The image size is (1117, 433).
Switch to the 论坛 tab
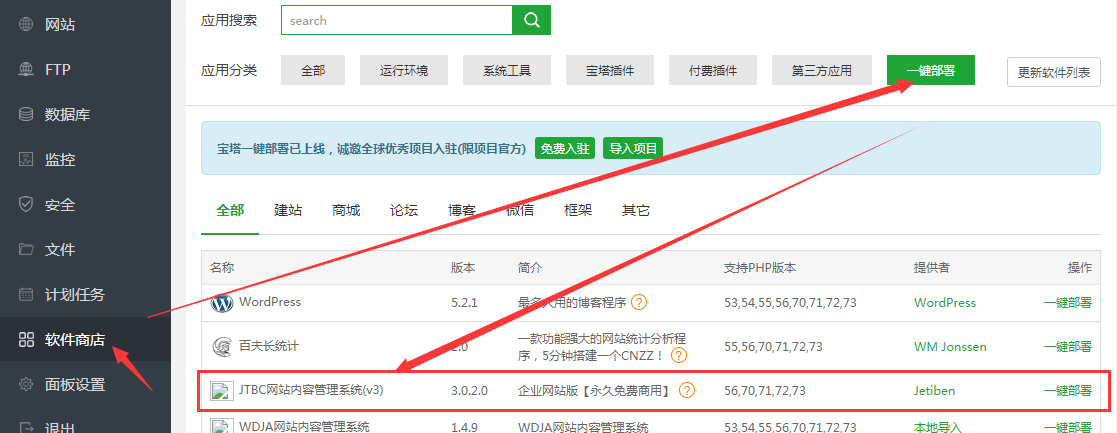point(404,210)
